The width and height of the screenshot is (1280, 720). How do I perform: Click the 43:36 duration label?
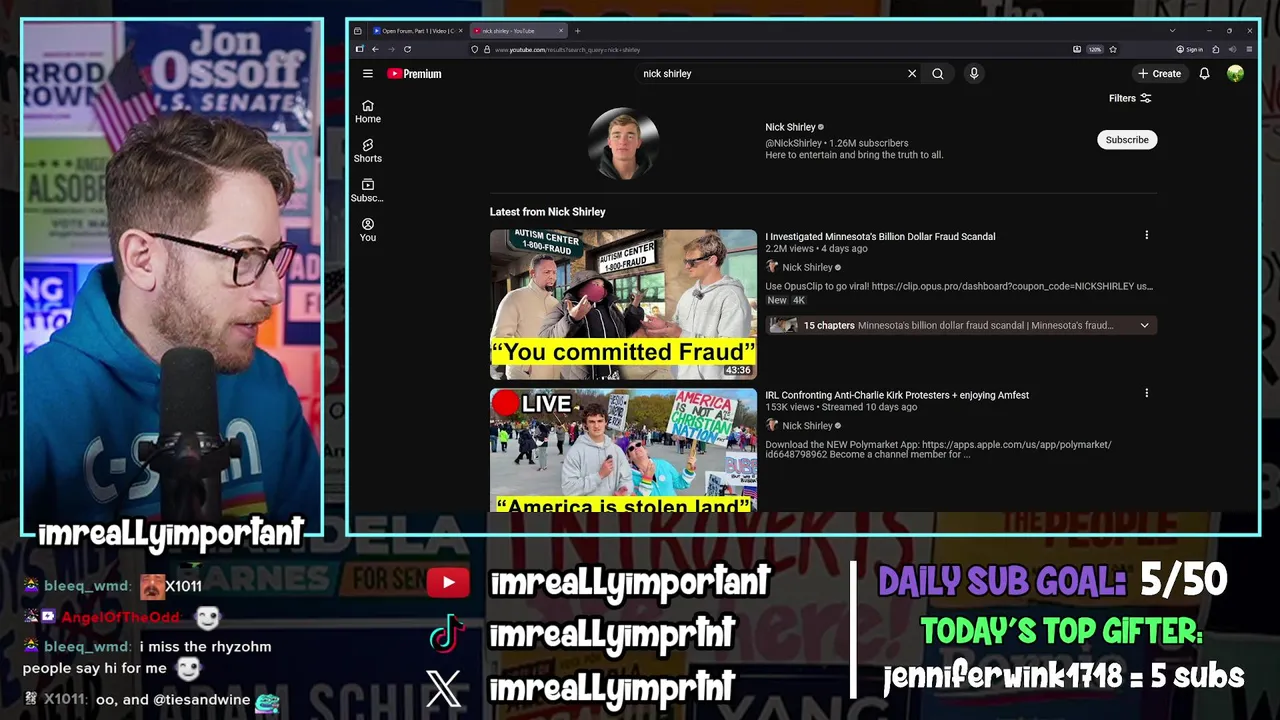(738, 370)
